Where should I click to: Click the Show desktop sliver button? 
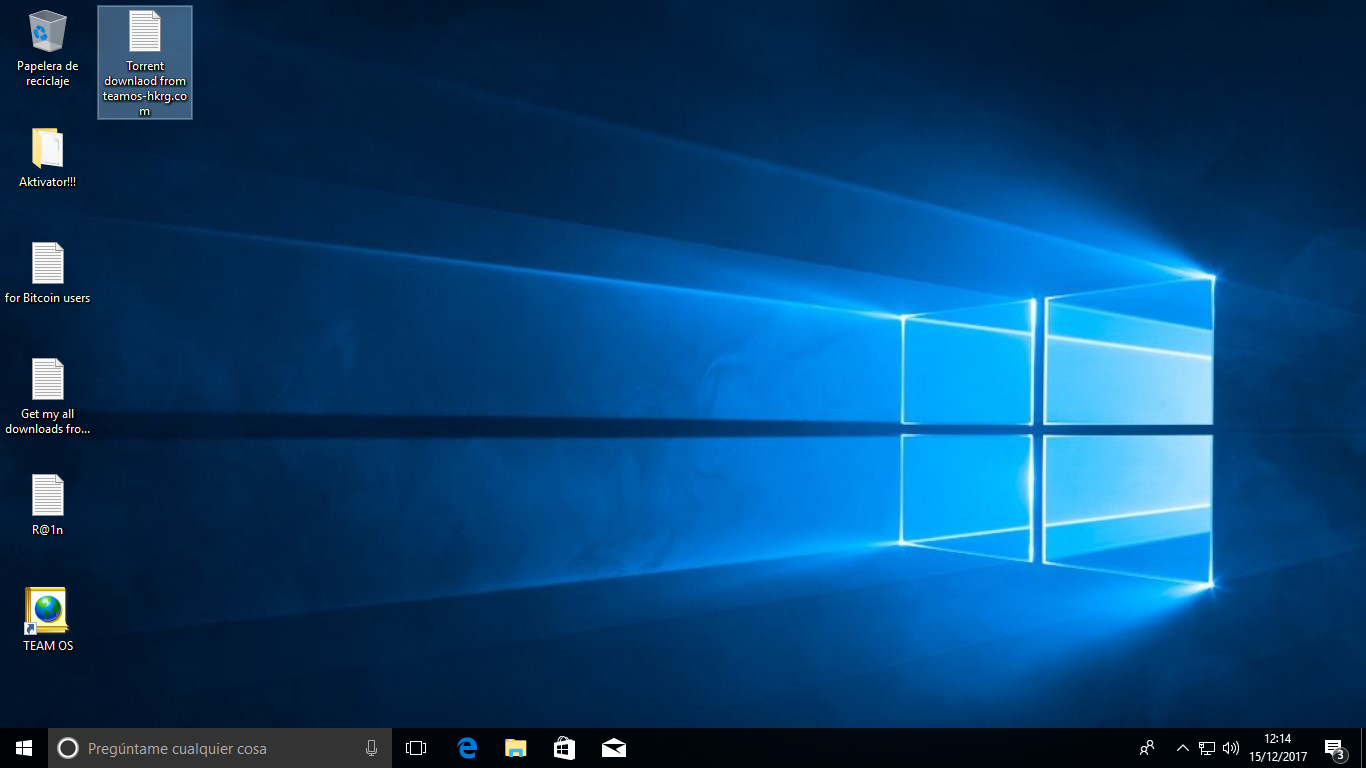1363,748
